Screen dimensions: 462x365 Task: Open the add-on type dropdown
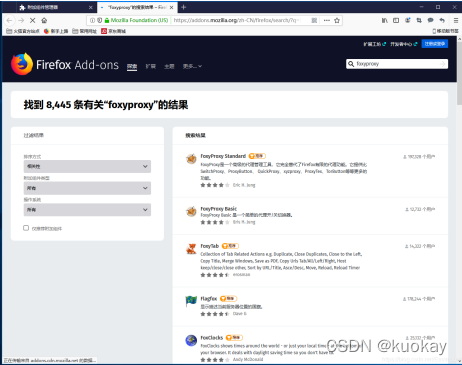(x=87, y=188)
